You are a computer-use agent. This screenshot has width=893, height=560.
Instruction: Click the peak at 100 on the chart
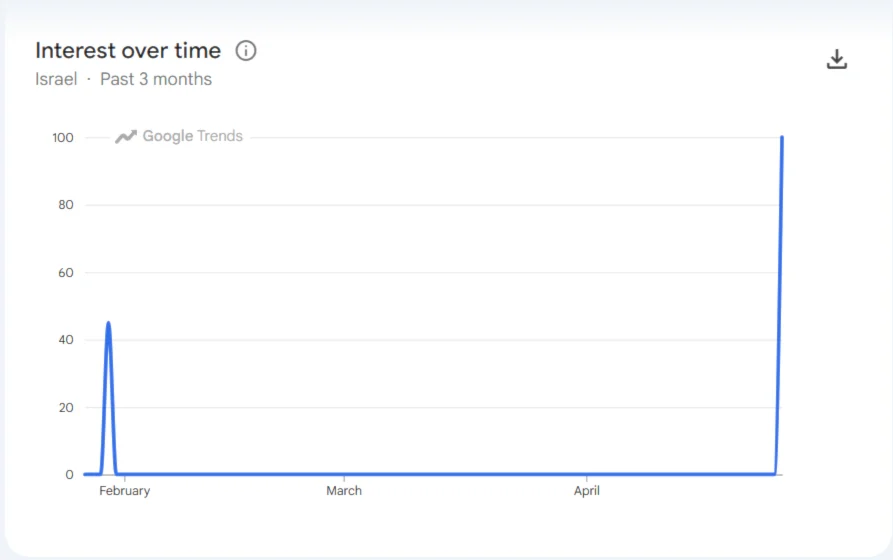[781, 138]
